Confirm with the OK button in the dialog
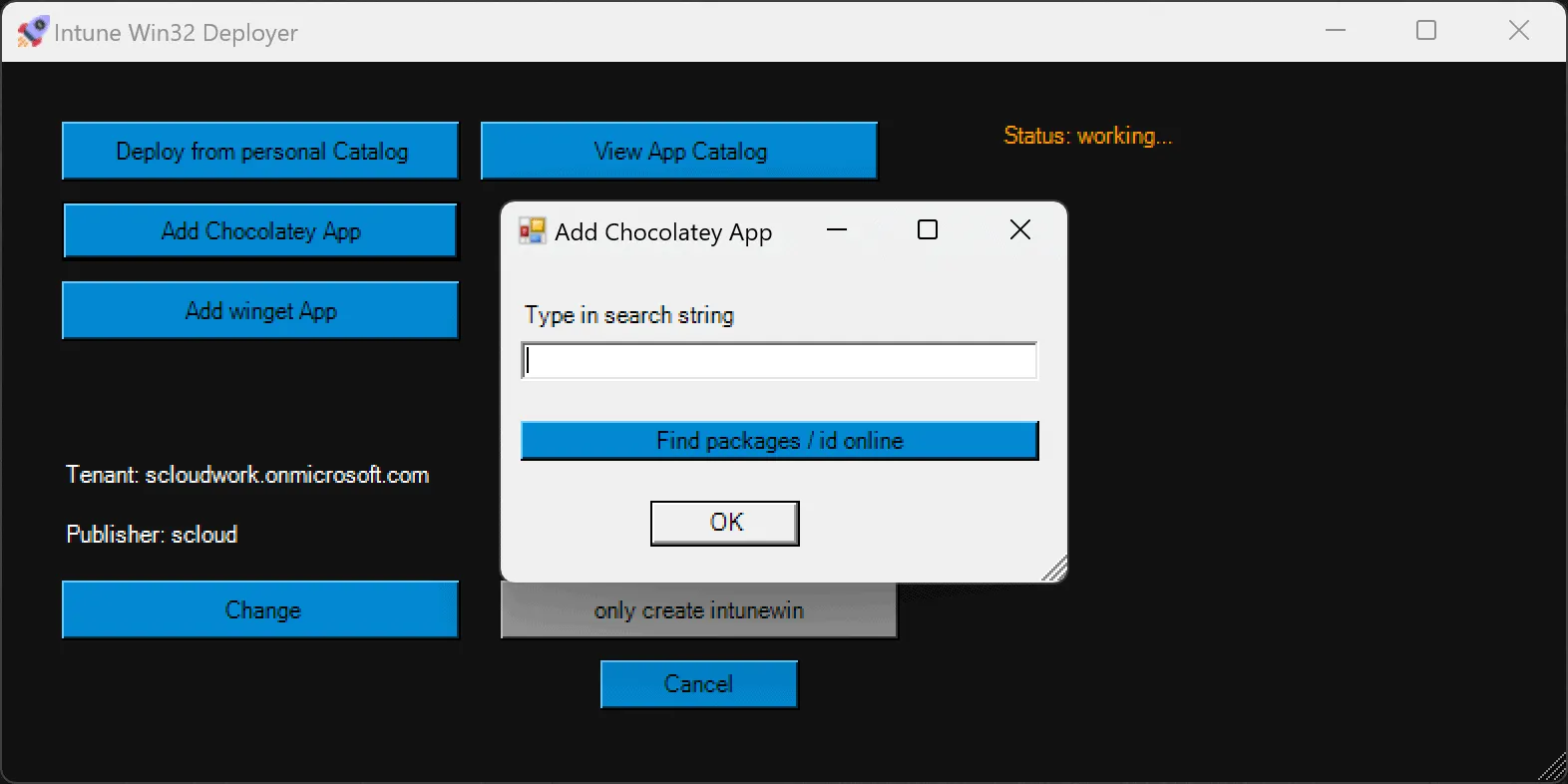Screen dimensions: 1568x784 (x=725, y=523)
